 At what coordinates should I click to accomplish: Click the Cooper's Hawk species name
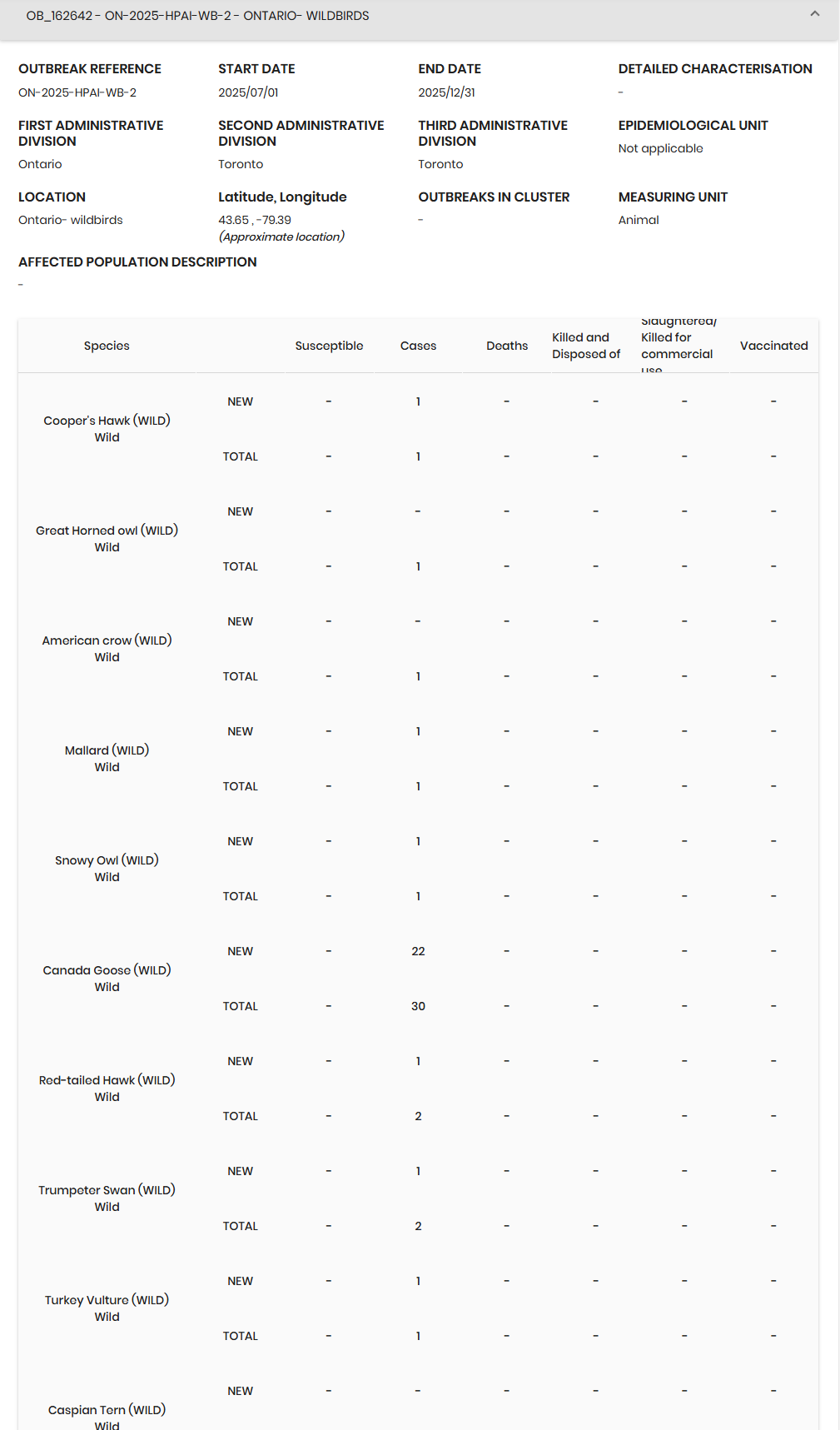107,421
